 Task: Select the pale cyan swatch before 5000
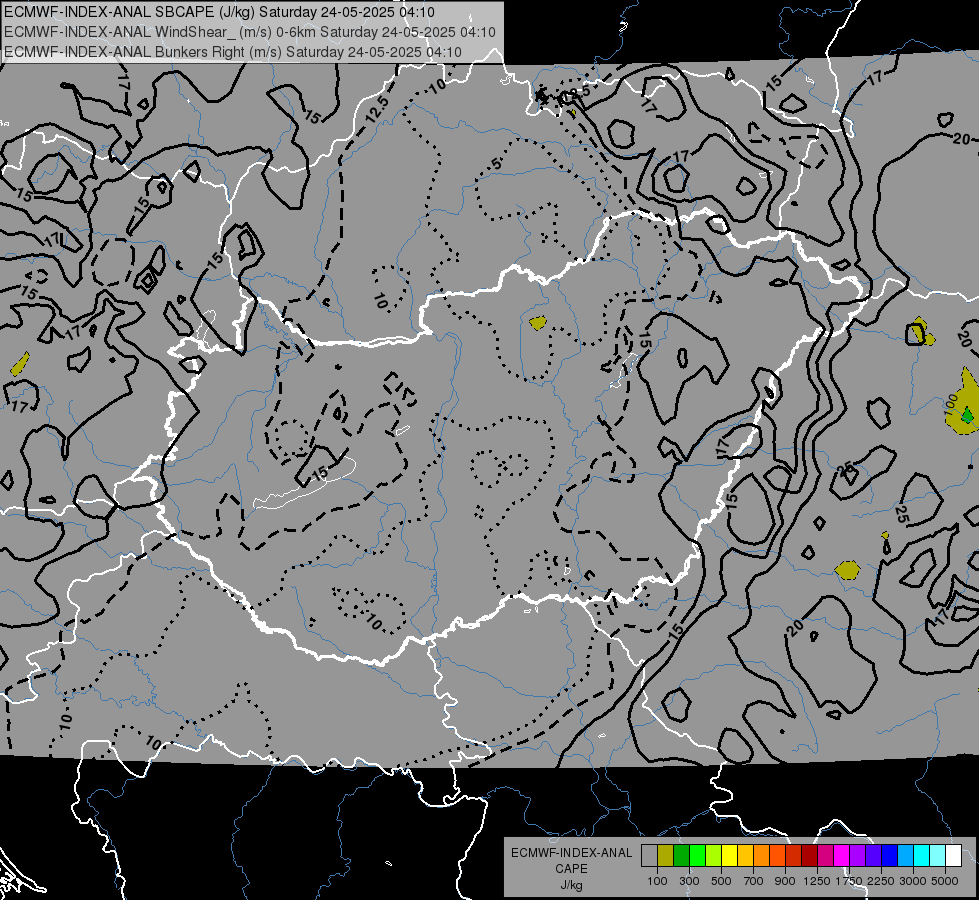pos(938,855)
